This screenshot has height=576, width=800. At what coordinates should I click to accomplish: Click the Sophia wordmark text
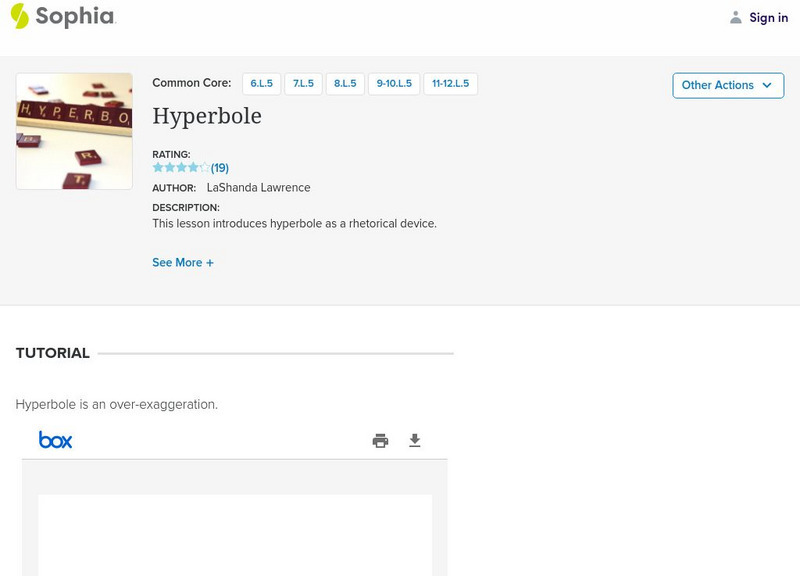75,17
